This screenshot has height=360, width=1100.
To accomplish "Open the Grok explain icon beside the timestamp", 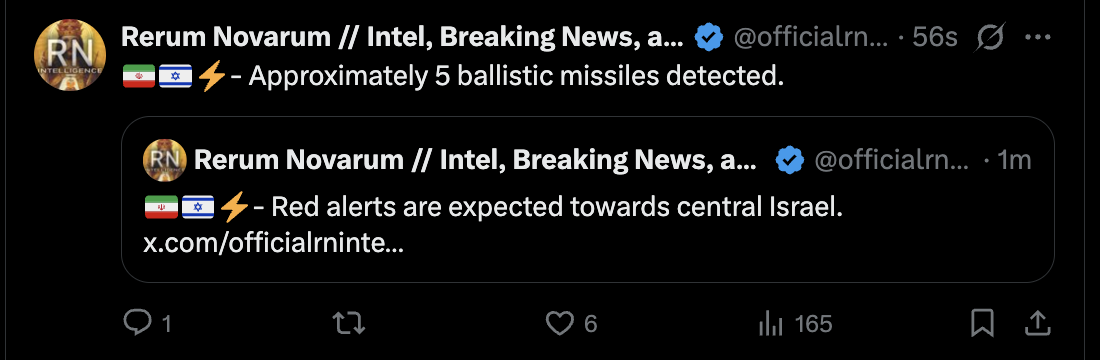I will point(991,37).
